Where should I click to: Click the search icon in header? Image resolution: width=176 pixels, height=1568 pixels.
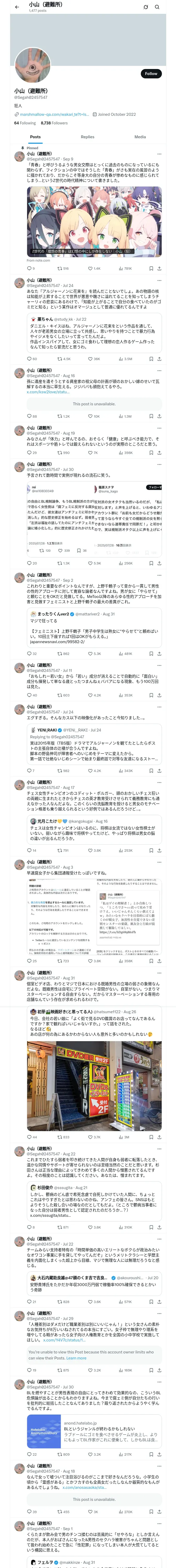(157, 7)
